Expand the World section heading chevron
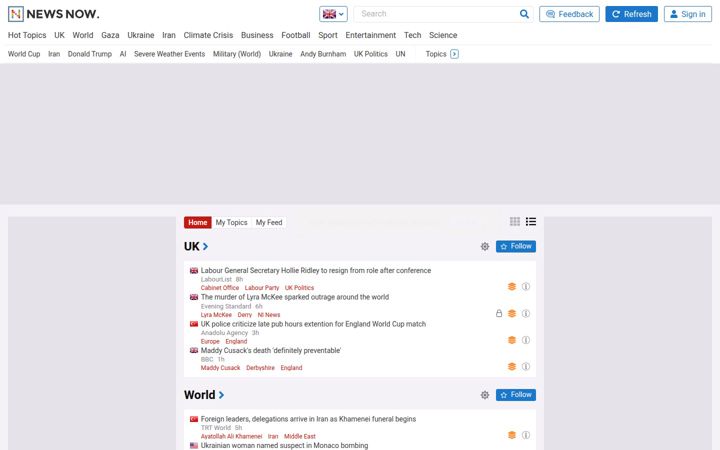720x450 pixels. (x=221, y=395)
